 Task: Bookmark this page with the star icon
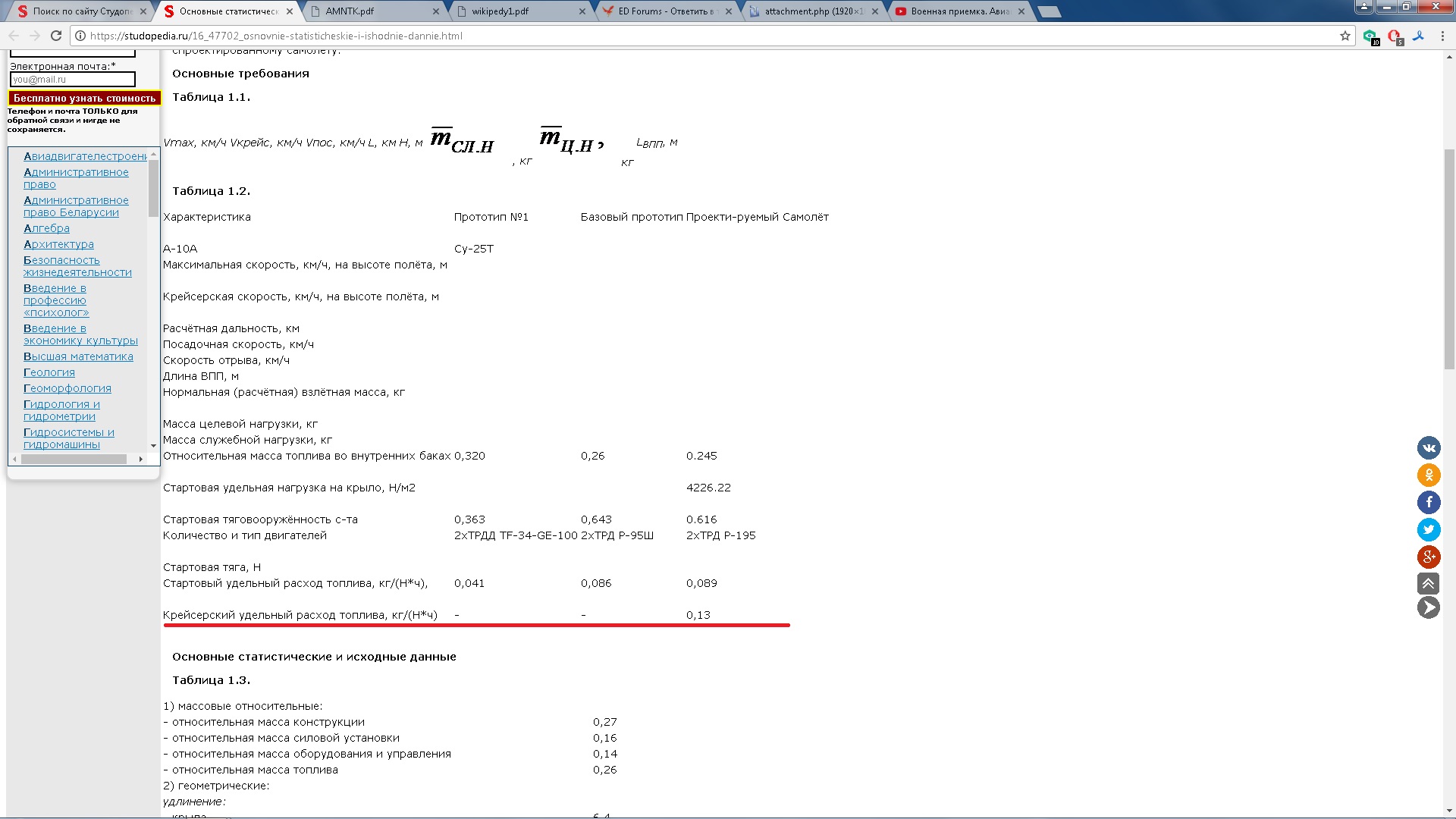(1345, 36)
